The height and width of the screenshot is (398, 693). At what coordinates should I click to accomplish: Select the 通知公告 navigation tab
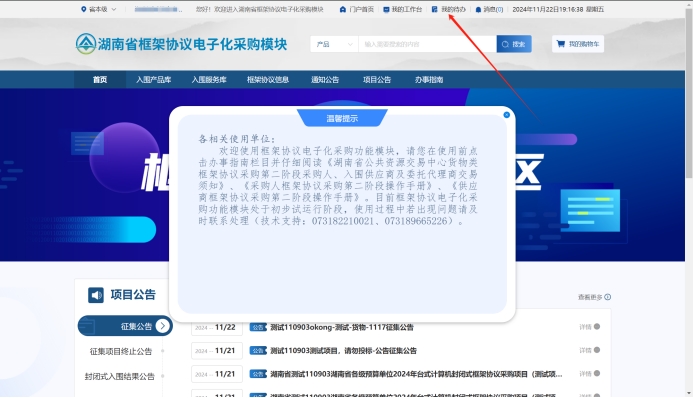325,80
